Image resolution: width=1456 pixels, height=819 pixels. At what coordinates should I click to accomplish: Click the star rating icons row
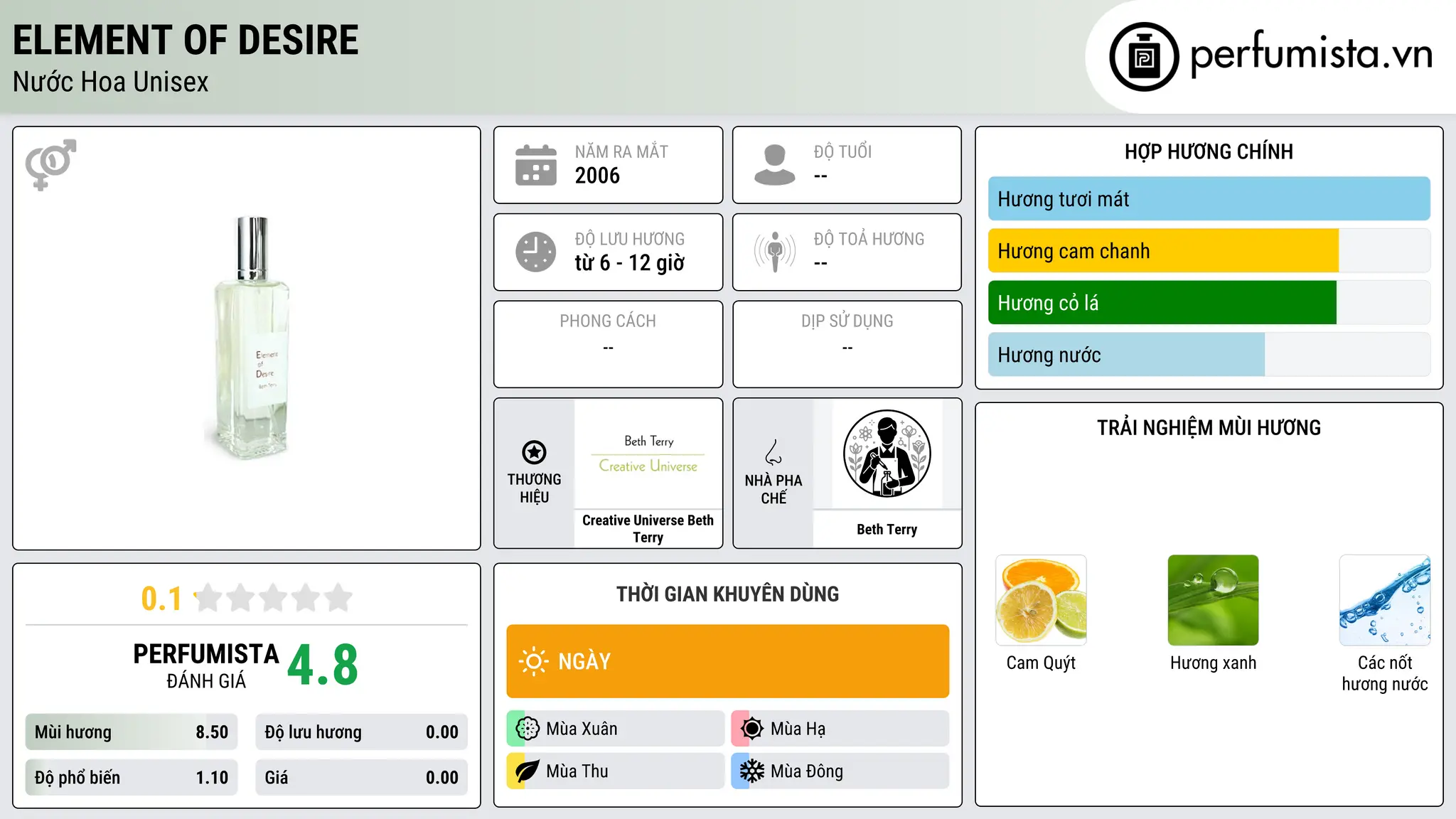273,598
